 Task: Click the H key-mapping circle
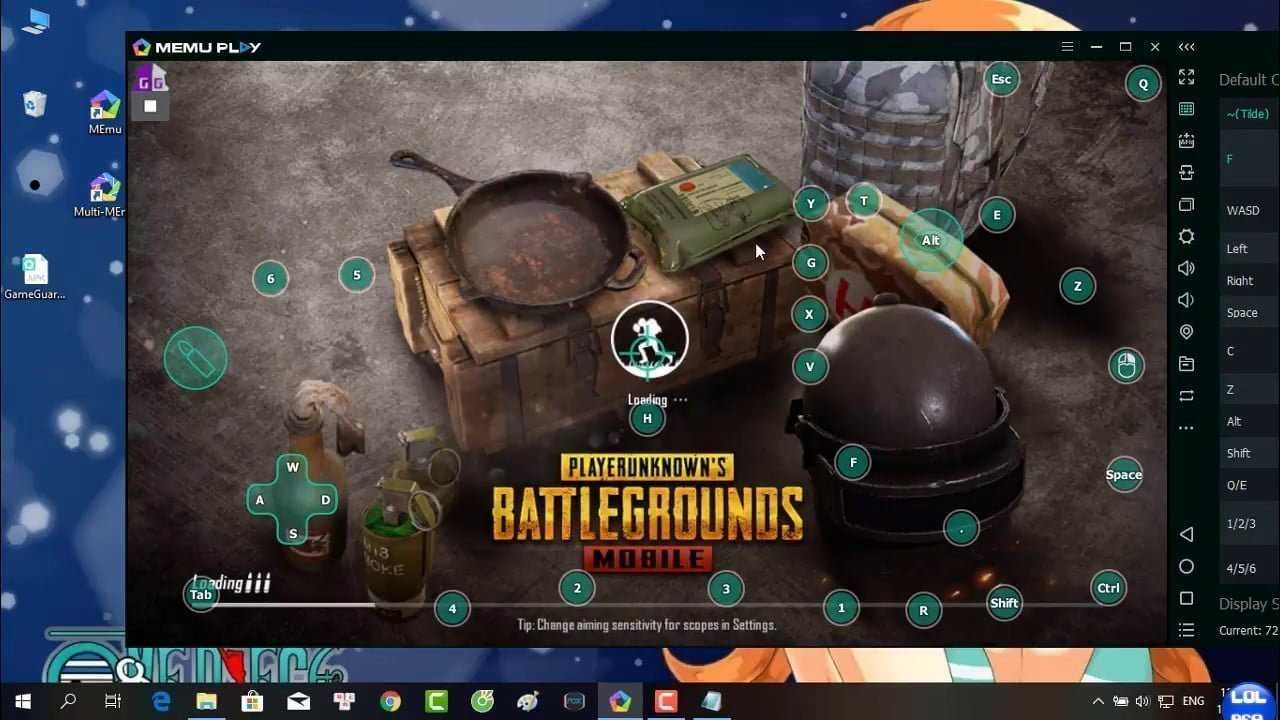point(647,419)
